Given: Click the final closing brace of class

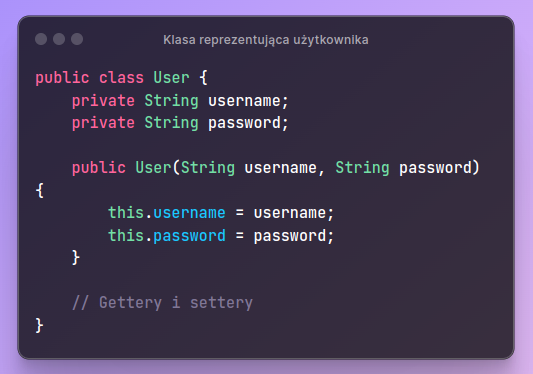Looking at the screenshot, I should [x=39, y=325].
